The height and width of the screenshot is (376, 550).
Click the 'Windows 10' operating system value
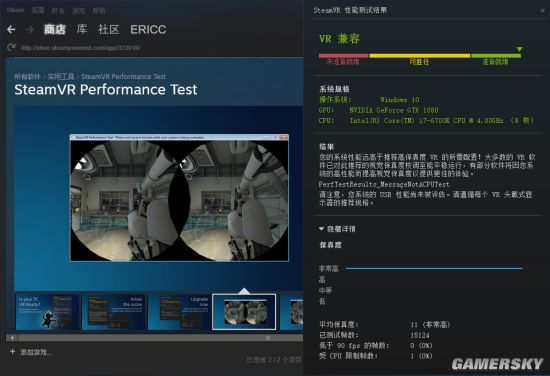pos(400,100)
